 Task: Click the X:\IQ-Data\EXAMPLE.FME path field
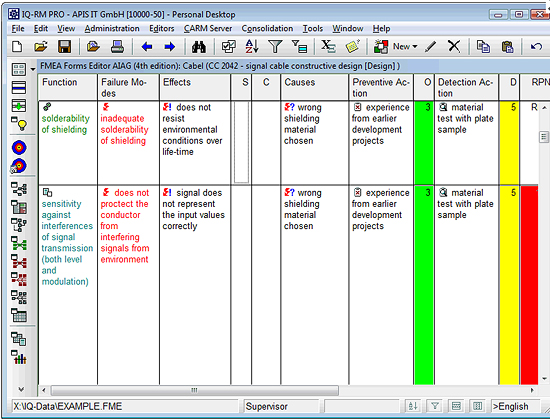(x=126, y=406)
